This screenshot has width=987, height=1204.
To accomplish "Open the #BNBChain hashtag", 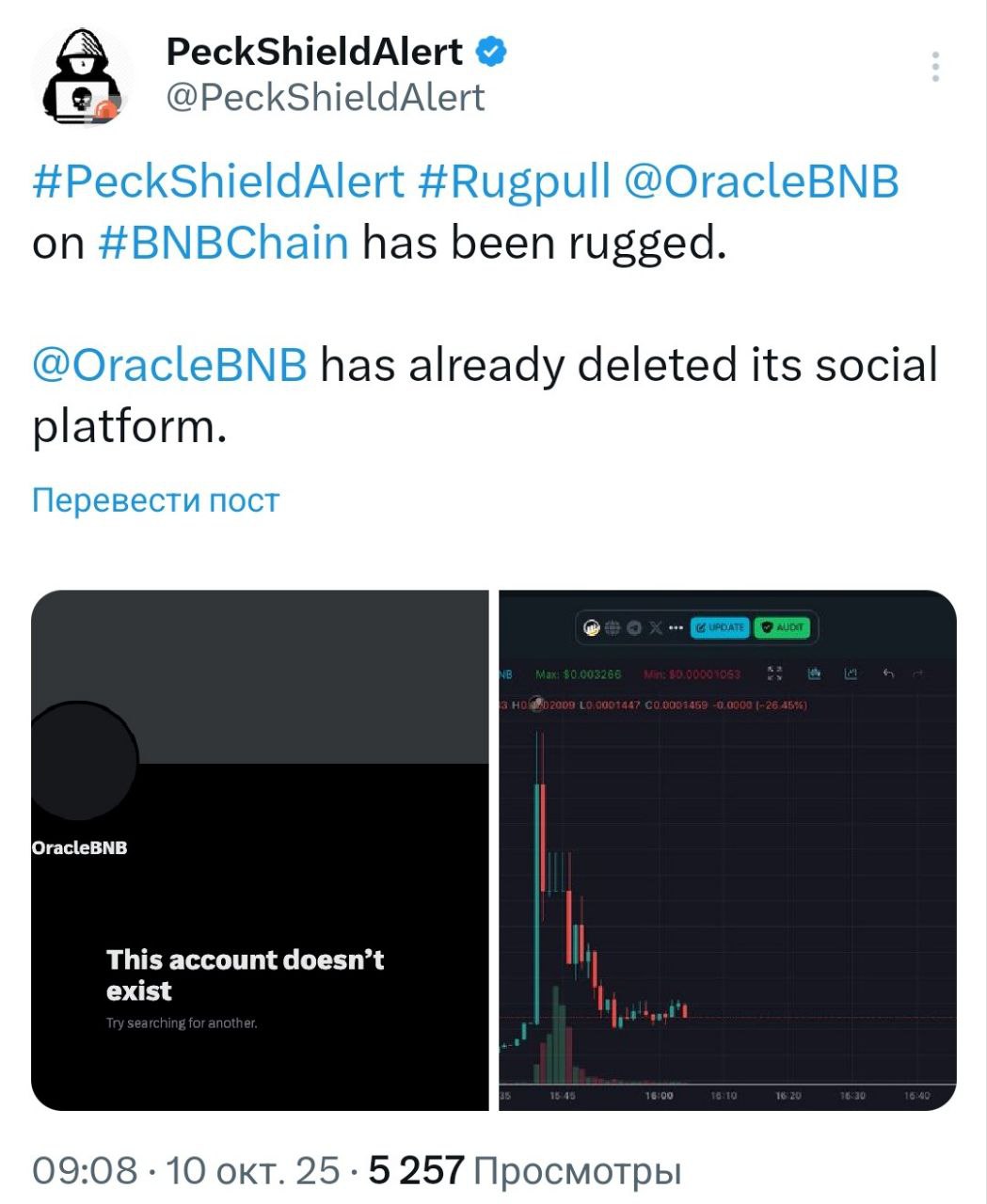I will [223, 242].
